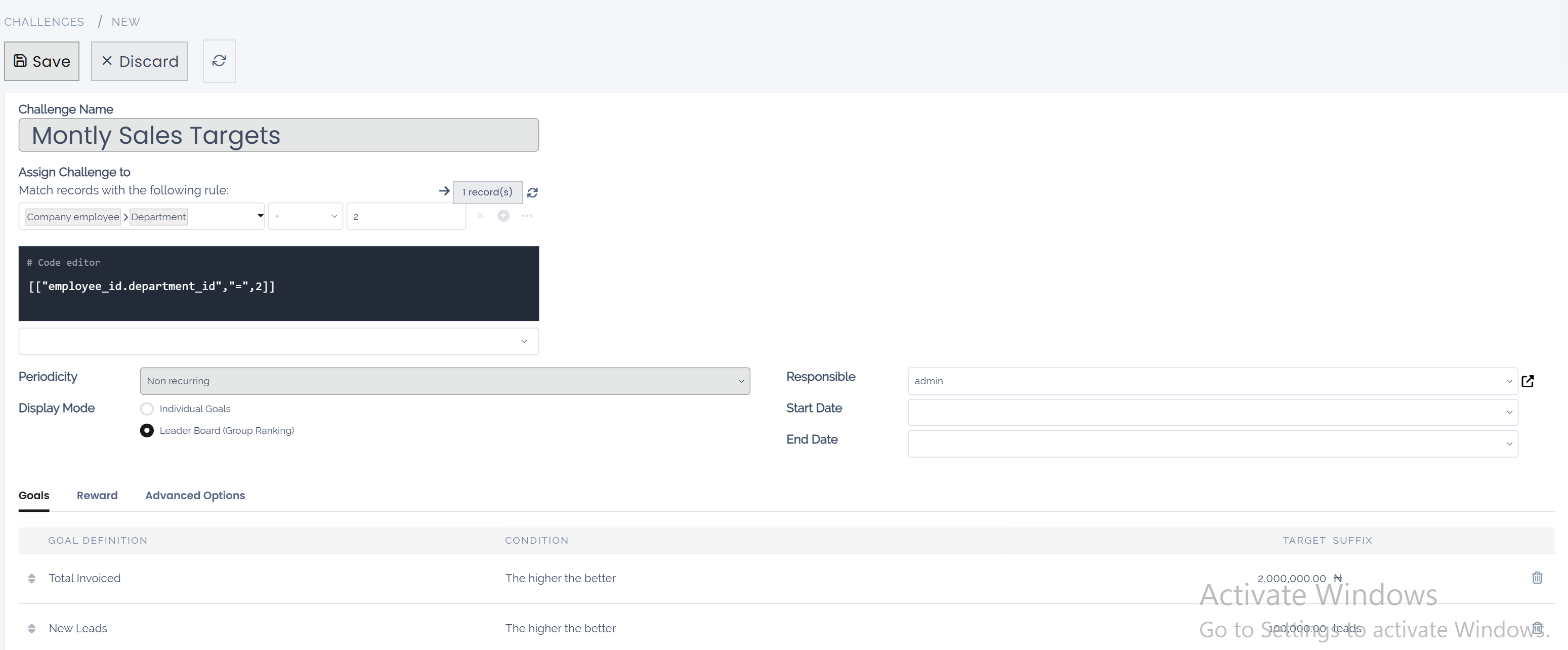This screenshot has height=650, width=1568.
Task: Click the external link icon beside Responsible
Action: 1529,381
